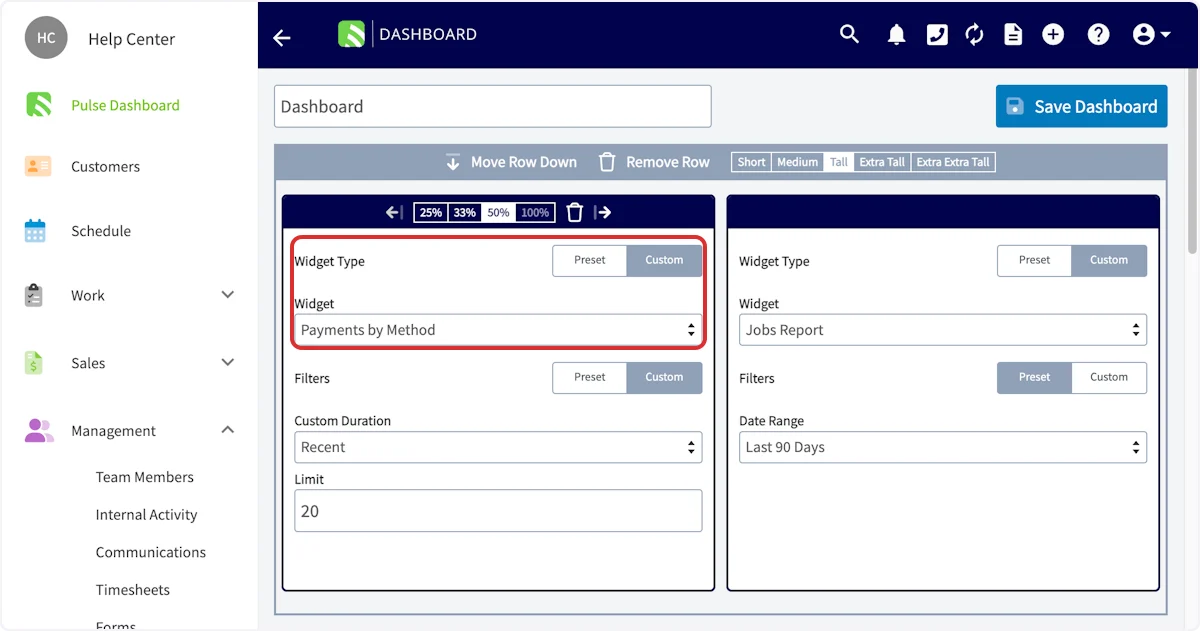
Task: Select Preset widget type in Payments widget
Action: (590, 260)
